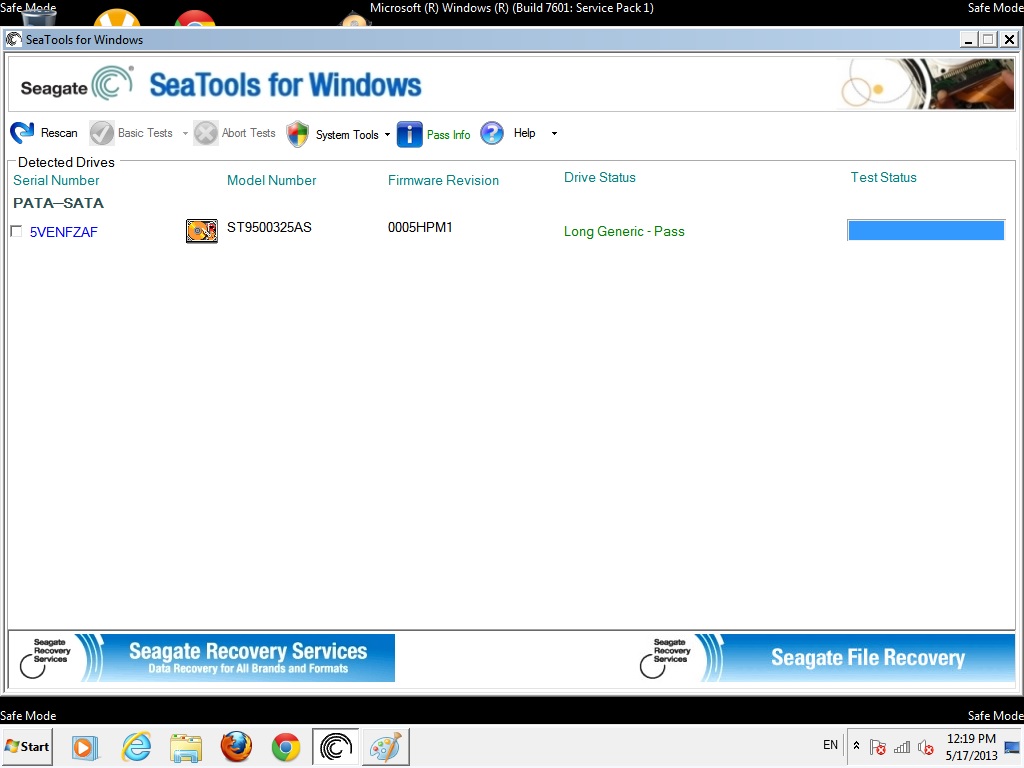Click the hard drive icon beside ST9500325AS
The height and width of the screenshot is (768, 1024).
pyautogui.click(x=201, y=231)
